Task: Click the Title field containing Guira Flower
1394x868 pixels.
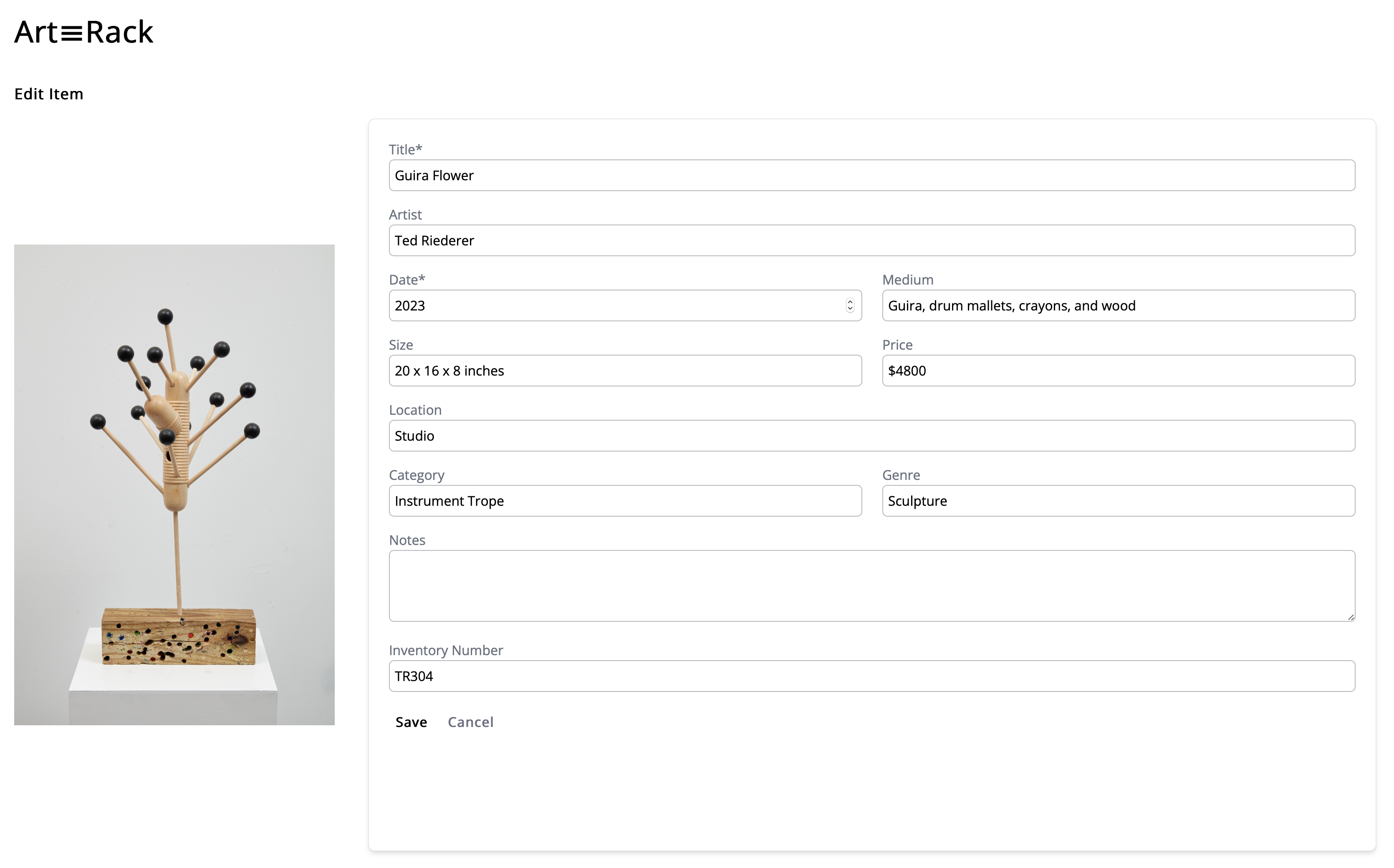Action: [x=871, y=175]
